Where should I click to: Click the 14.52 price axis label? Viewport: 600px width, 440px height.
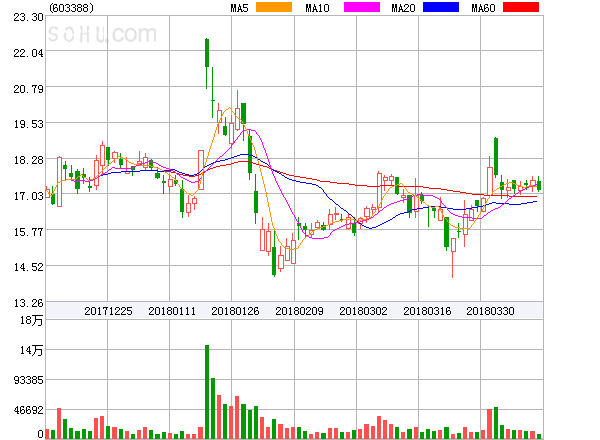click(28, 267)
